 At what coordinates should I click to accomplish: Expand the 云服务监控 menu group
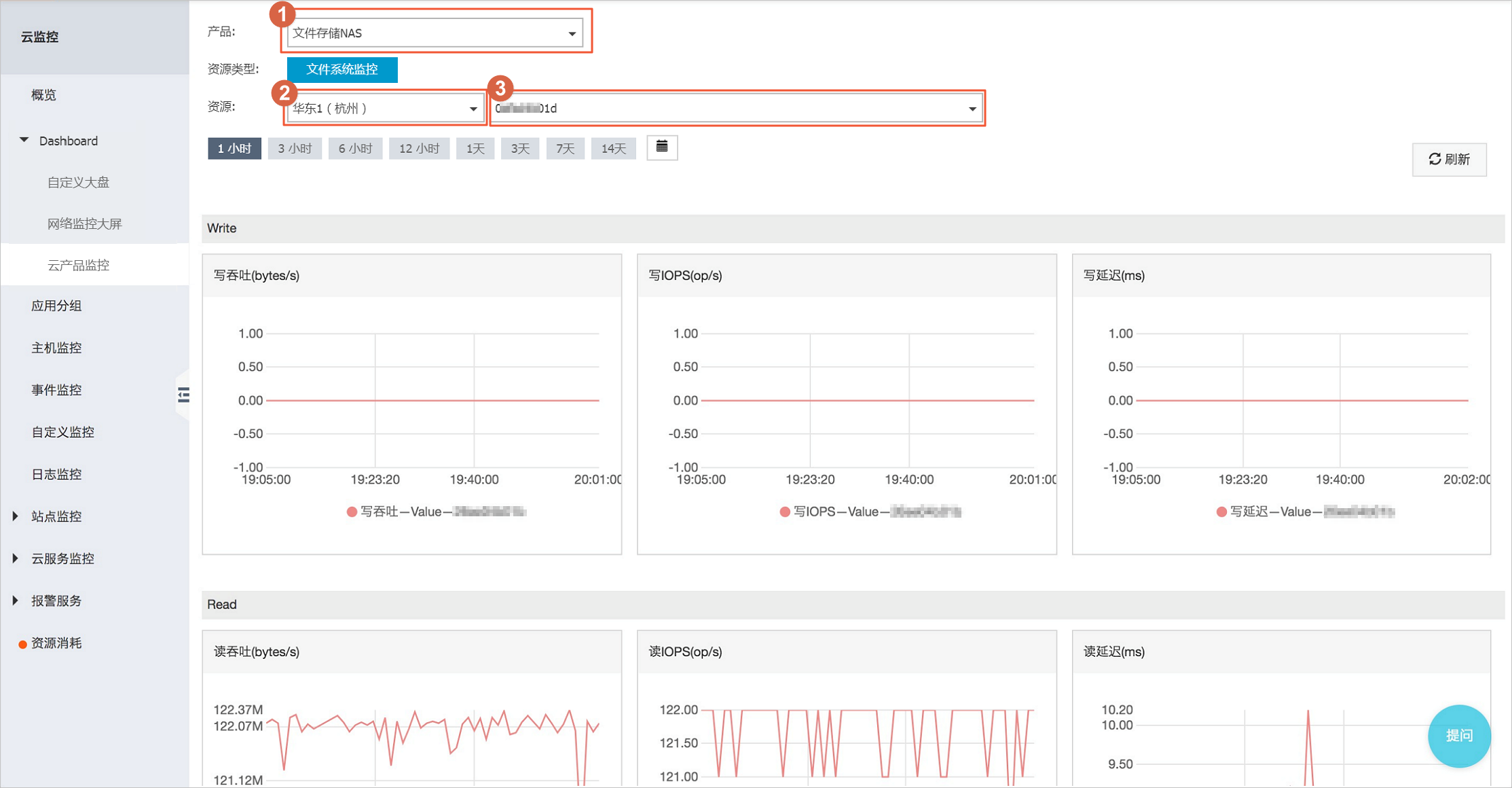[x=16, y=558]
